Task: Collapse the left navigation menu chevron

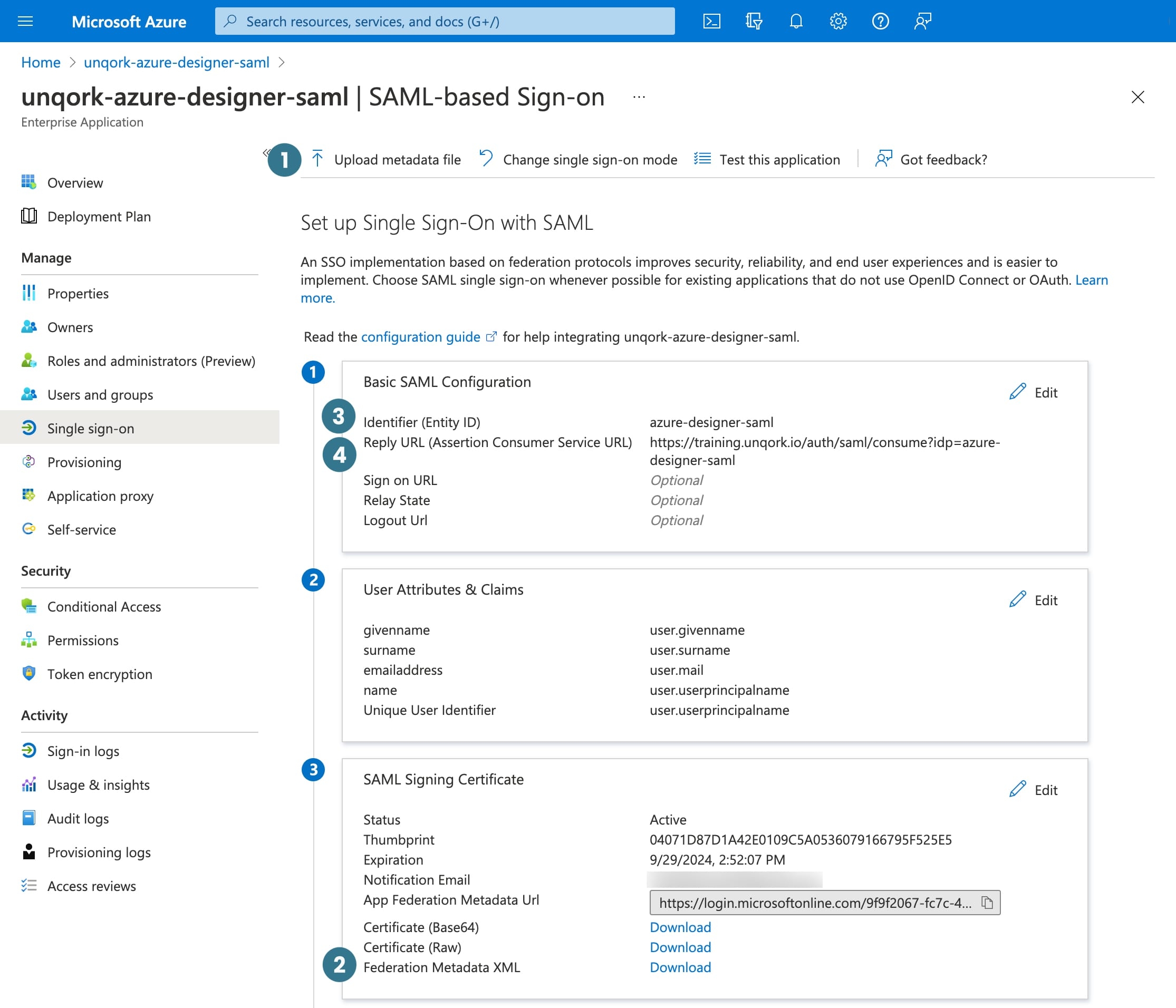Action: pos(266,152)
